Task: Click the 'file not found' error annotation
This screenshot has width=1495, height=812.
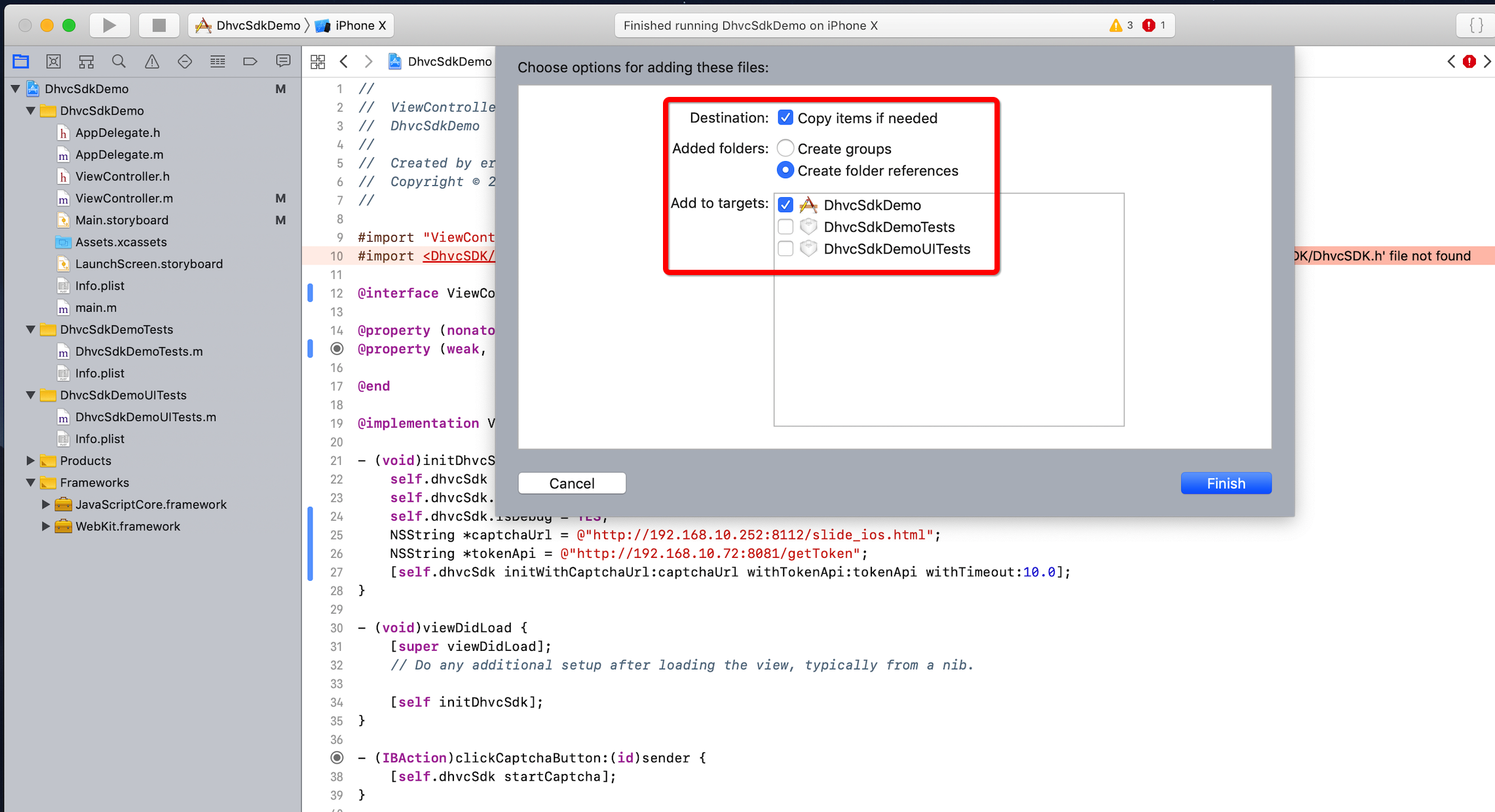Action: click(1392, 256)
